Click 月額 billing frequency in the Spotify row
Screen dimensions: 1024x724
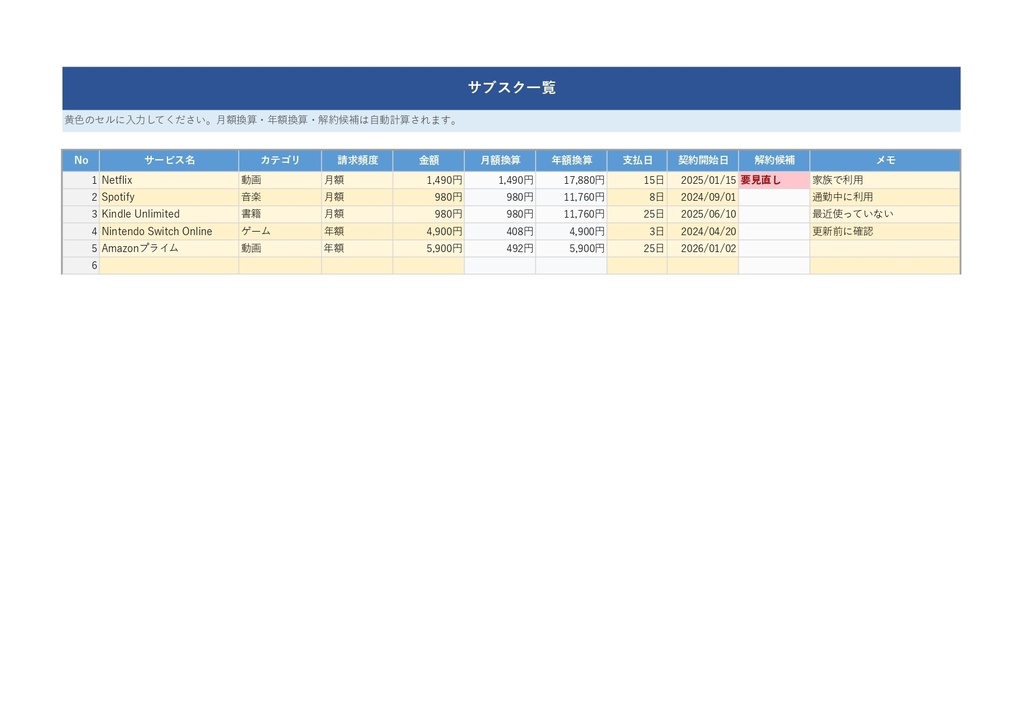(357, 197)
